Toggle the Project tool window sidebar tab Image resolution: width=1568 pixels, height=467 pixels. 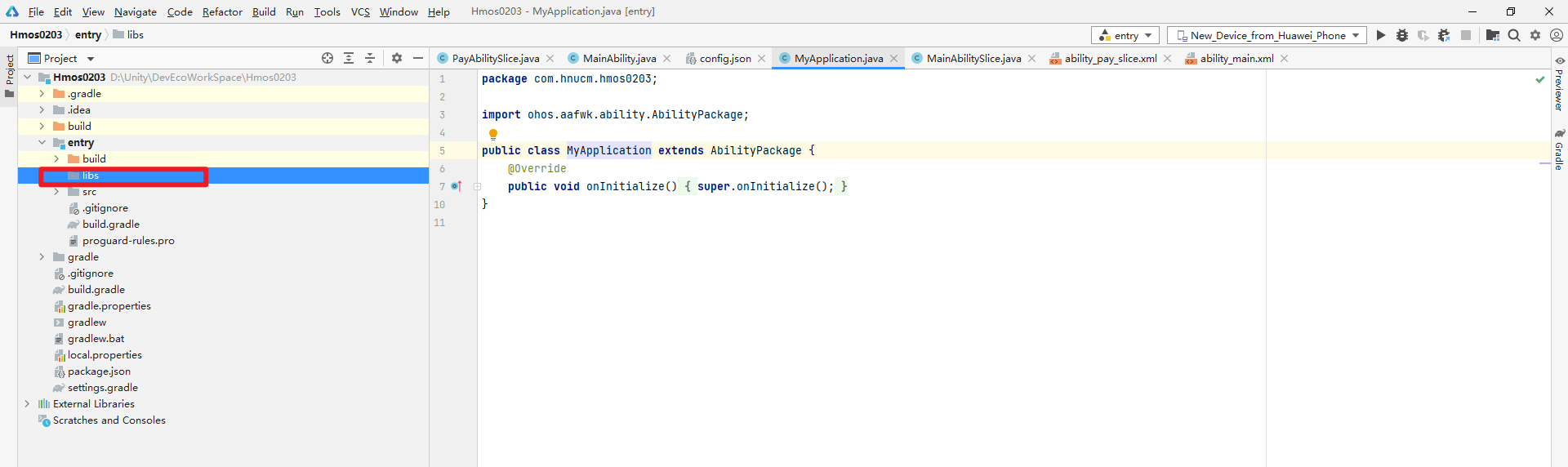9,71
